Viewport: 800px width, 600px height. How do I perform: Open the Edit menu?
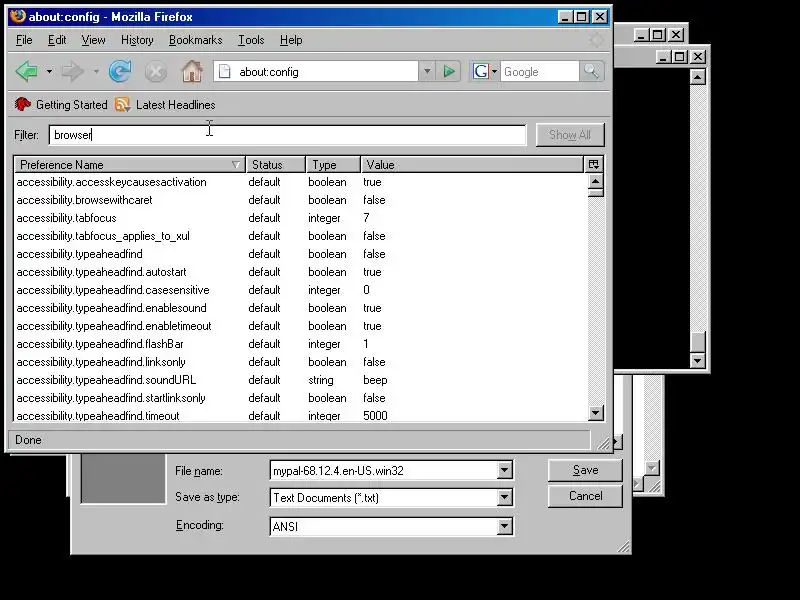(57, 40)
